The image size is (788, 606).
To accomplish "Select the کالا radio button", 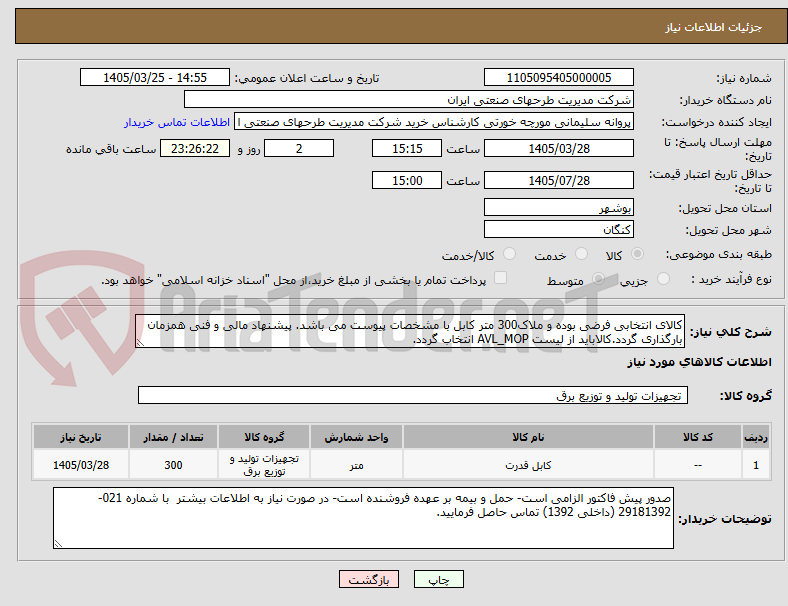I will coord(637,254).
